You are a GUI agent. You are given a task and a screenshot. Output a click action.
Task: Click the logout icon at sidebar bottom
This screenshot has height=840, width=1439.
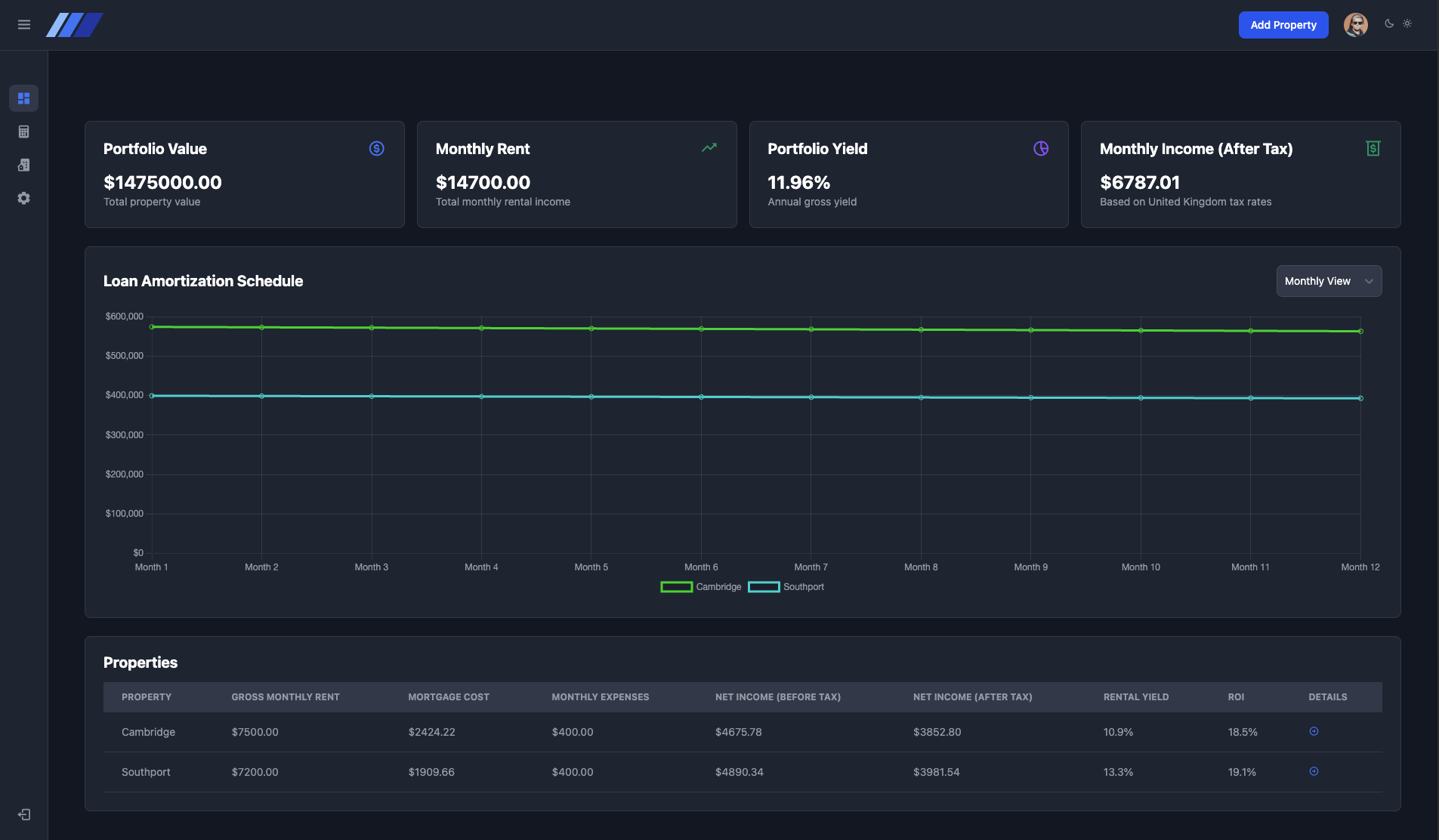[x=24, y=814]
